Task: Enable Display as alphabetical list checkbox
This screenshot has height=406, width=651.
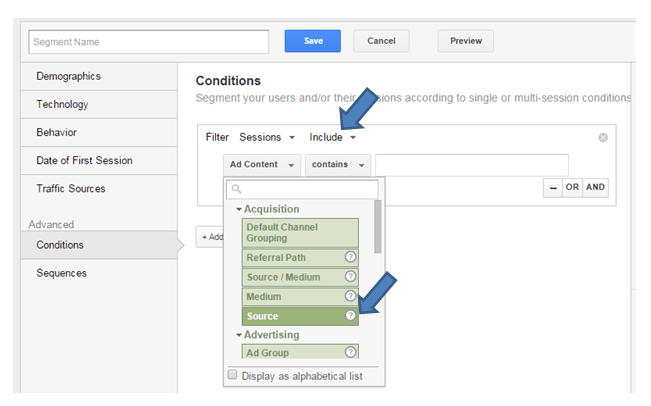Action: [x=232, y=375]
